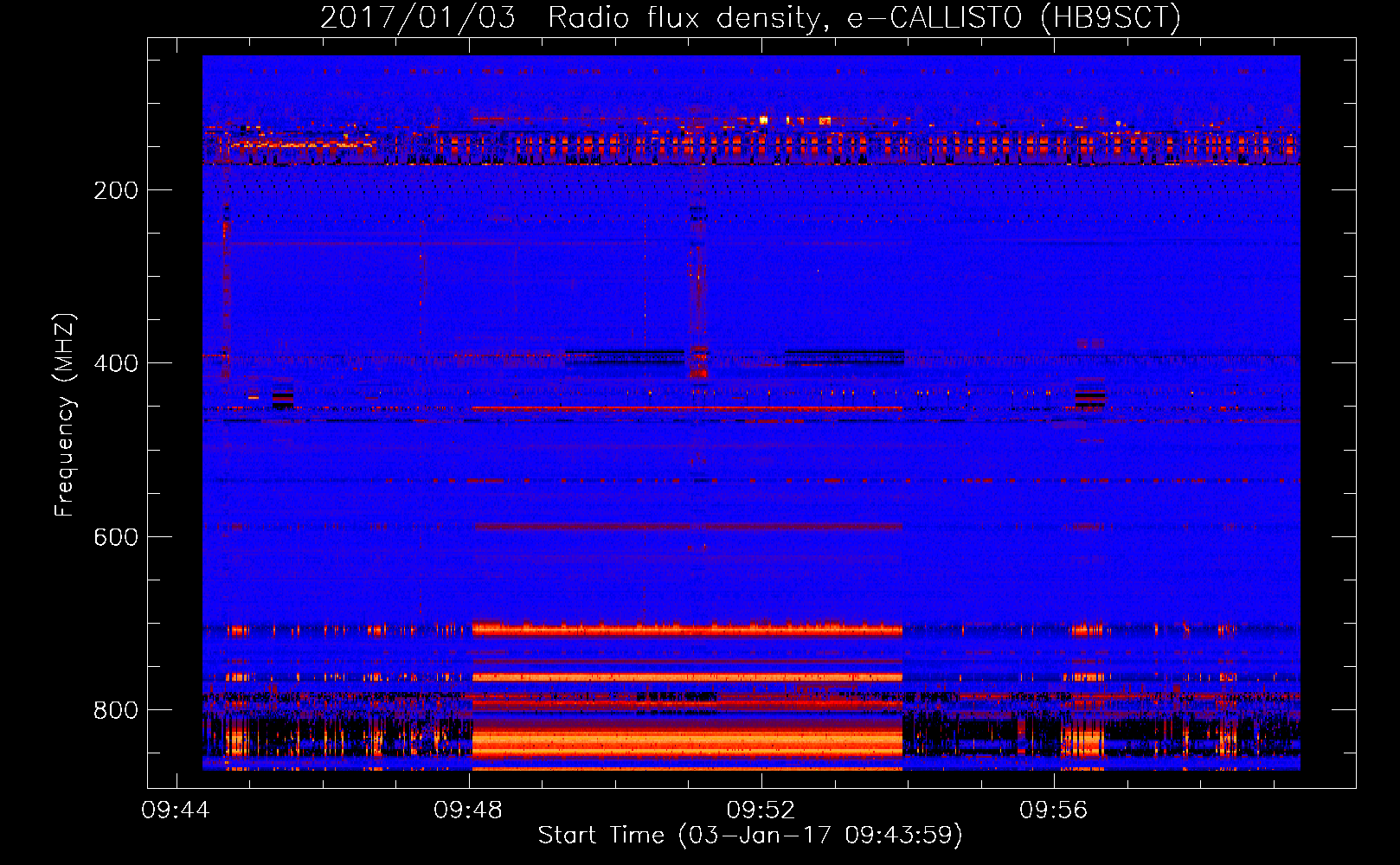
Task: Pick the 400 frequency tick label
Action: pyautogui.click(x=116, y=363)
